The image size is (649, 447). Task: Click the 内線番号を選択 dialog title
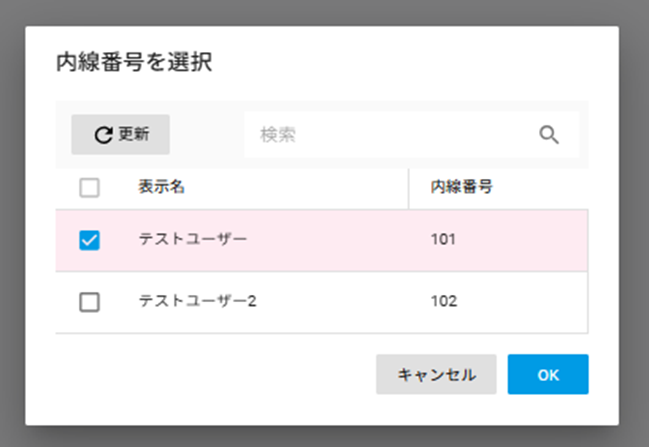click(133, 62)
